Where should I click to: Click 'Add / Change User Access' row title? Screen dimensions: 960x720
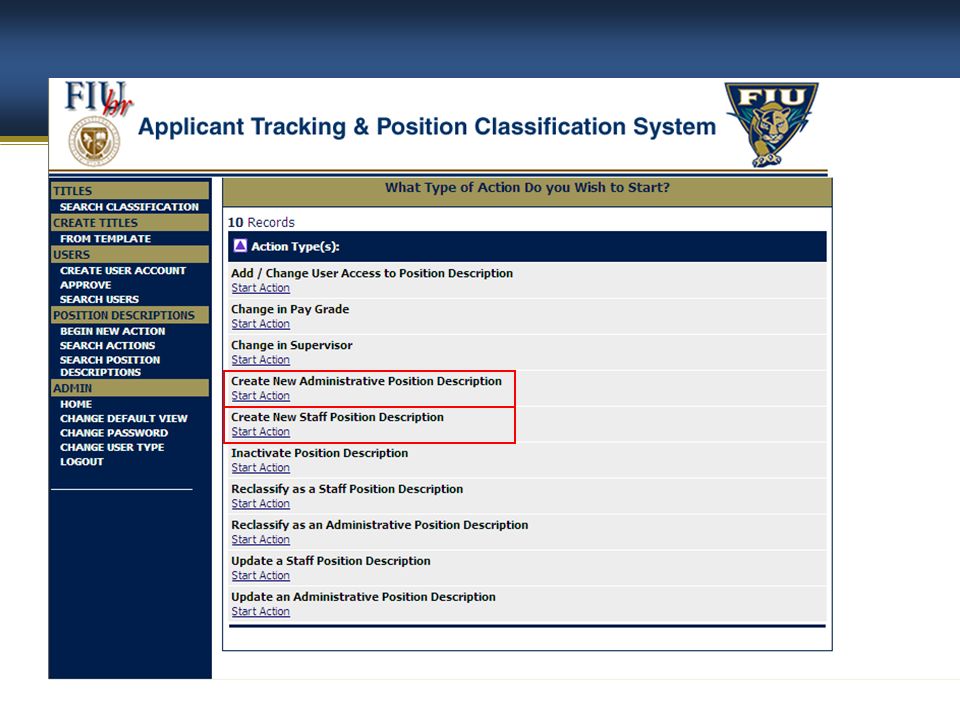pos(372,274)
